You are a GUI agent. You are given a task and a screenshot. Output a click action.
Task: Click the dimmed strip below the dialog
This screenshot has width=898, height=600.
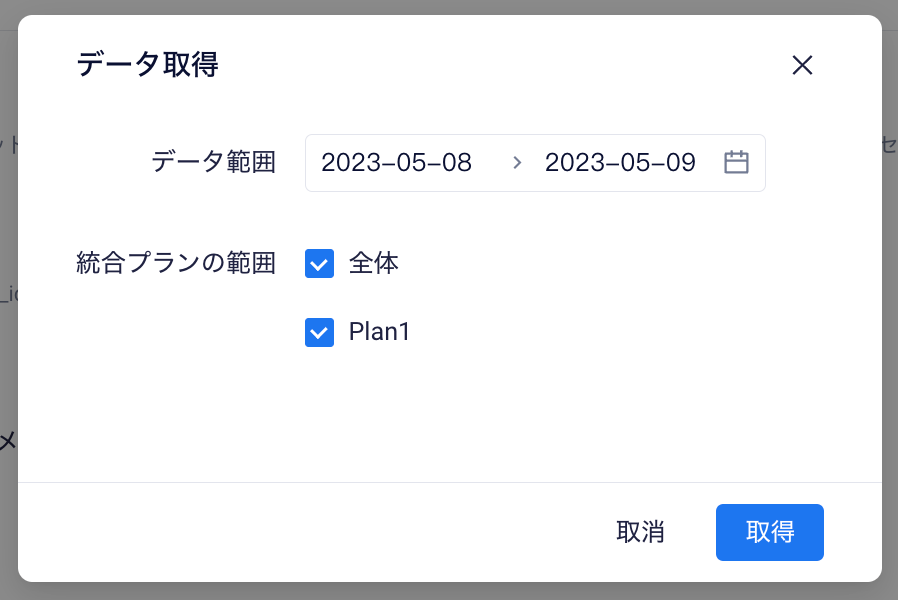click(x=450, y=592)
